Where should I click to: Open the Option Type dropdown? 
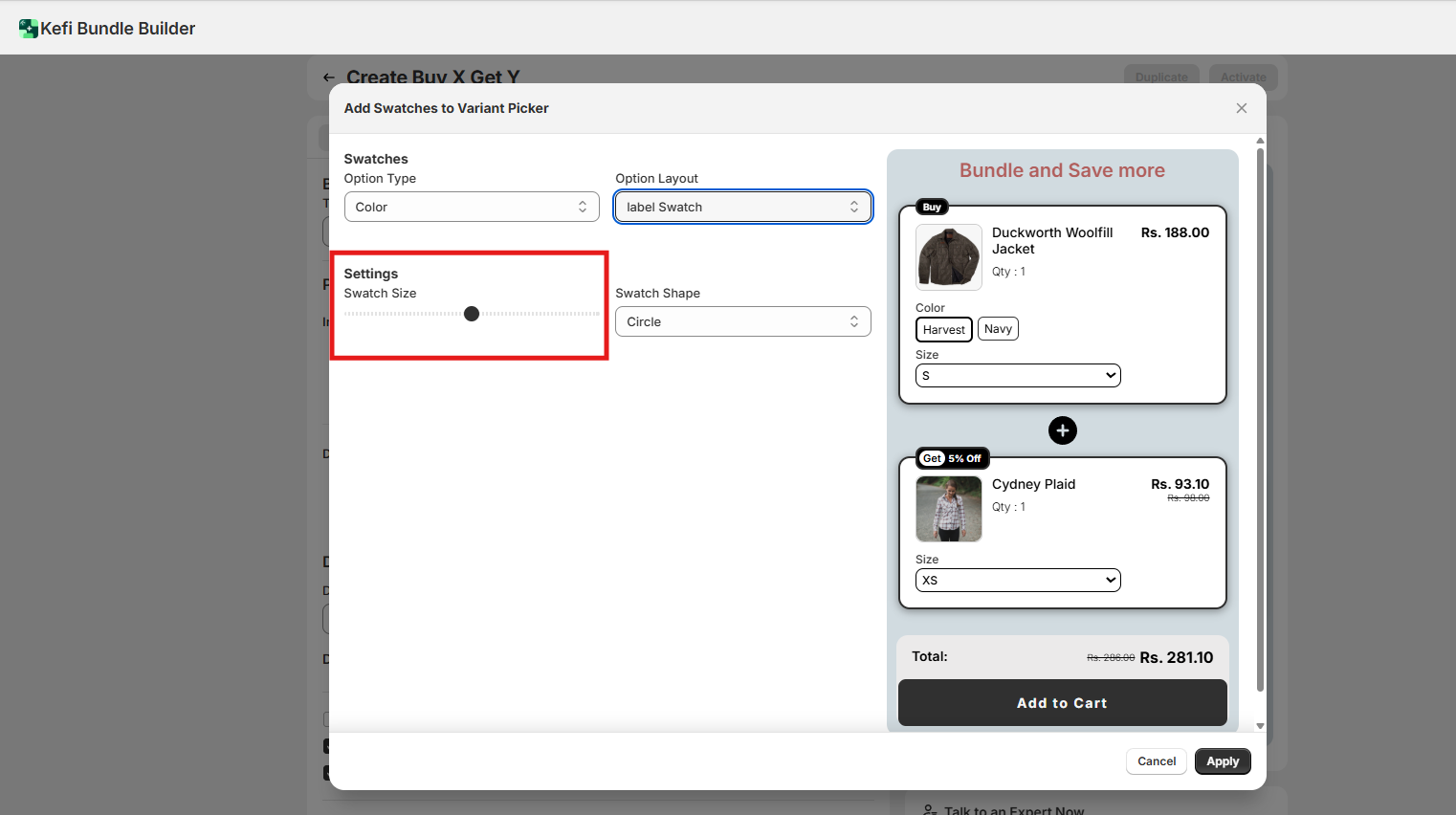point(472,207)
